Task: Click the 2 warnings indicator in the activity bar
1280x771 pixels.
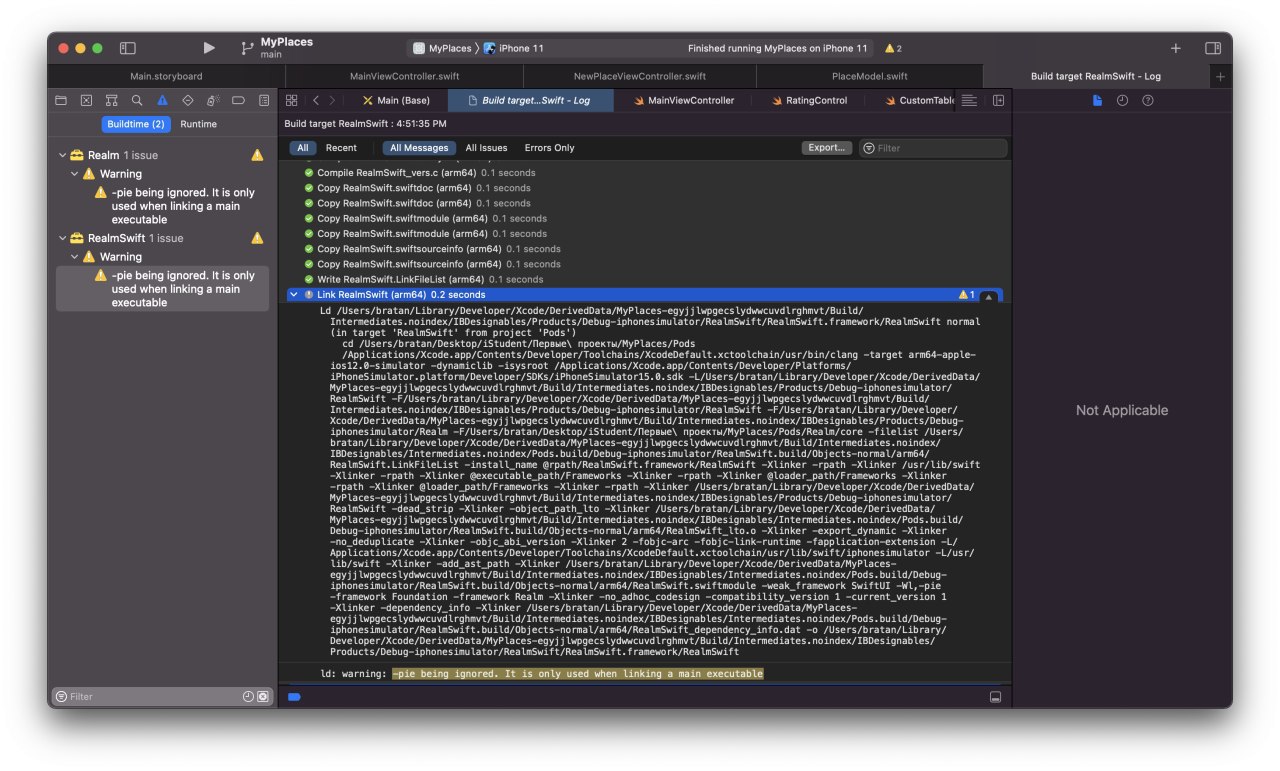Action: [893, 48]
